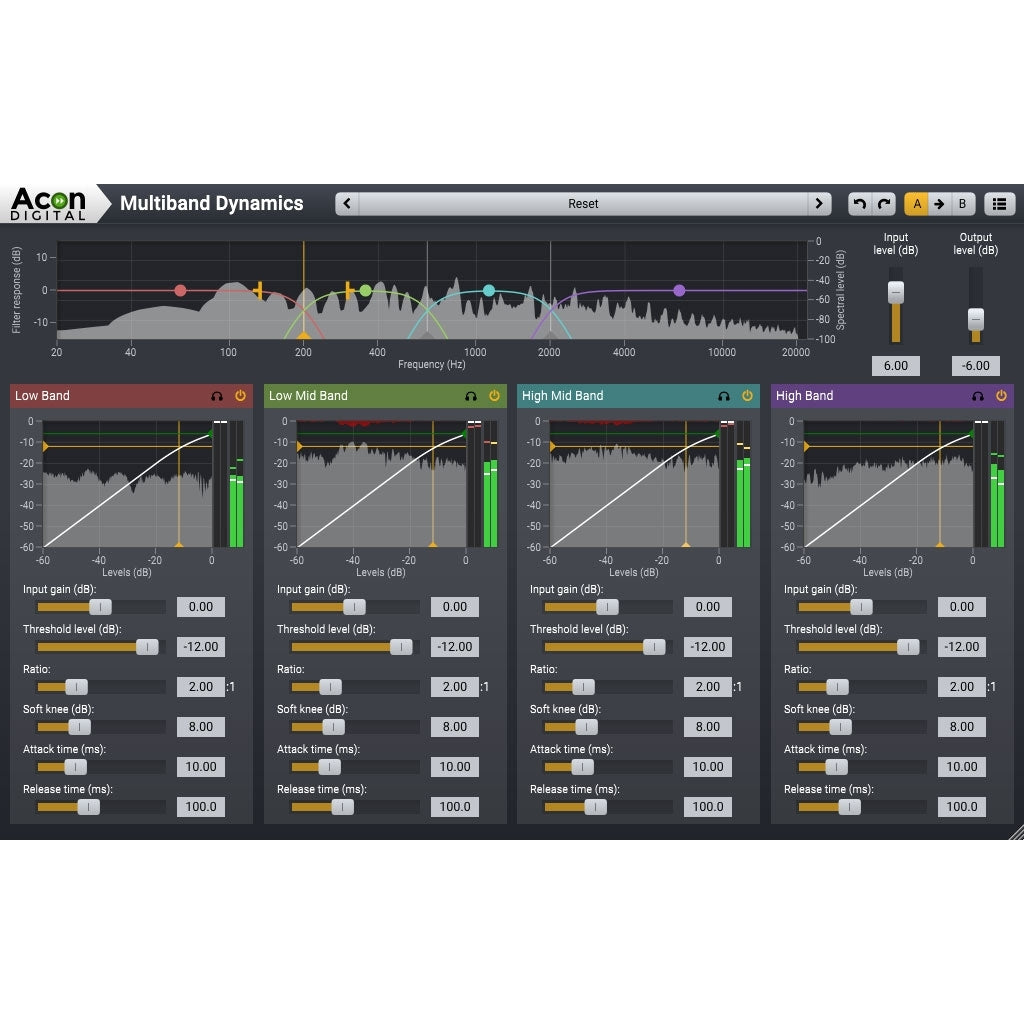This screenshot has height=1024, width=1024.
Task: Click the redo arrow icon
Action: tap(884, 204)
